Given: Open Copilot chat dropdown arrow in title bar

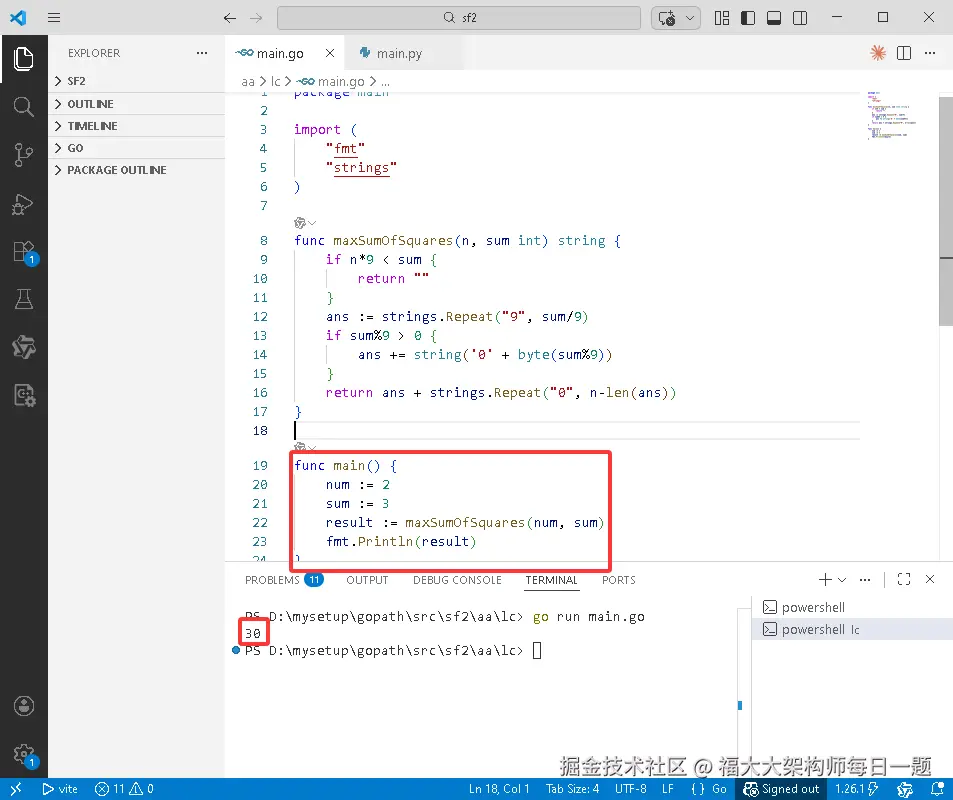Looking at the screenshot, I should coord(690,18).
